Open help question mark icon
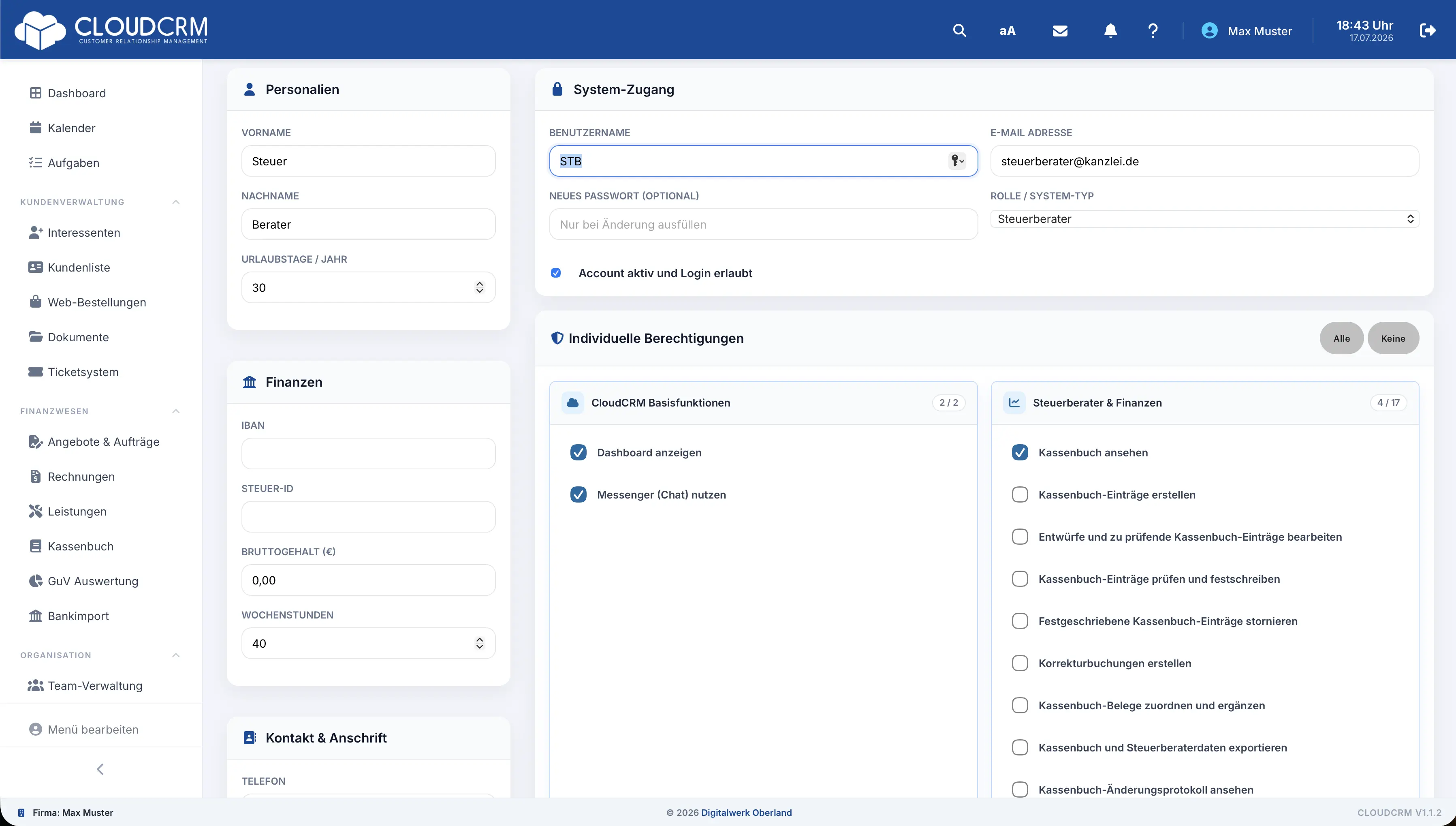This screenshot has height=826, width=1456. pyautogui.click(x=1153, y=31)
